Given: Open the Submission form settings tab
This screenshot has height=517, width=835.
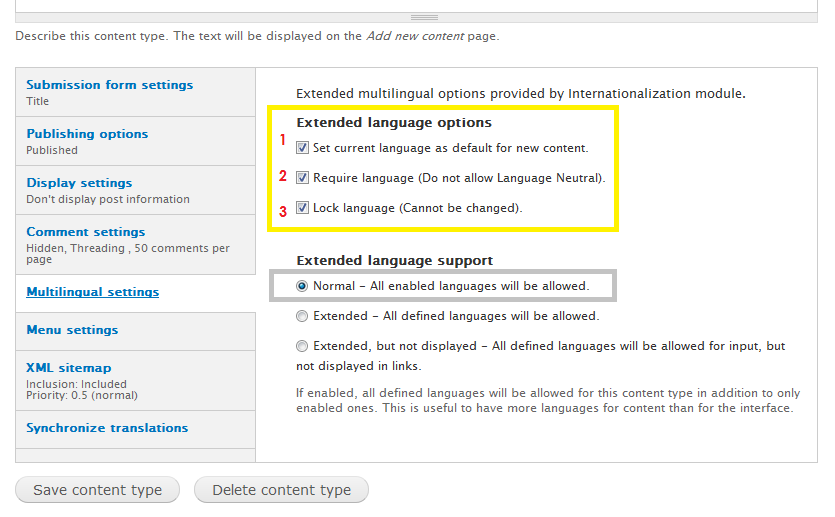Looking at the screenshot, I should [x=109, y=85].
